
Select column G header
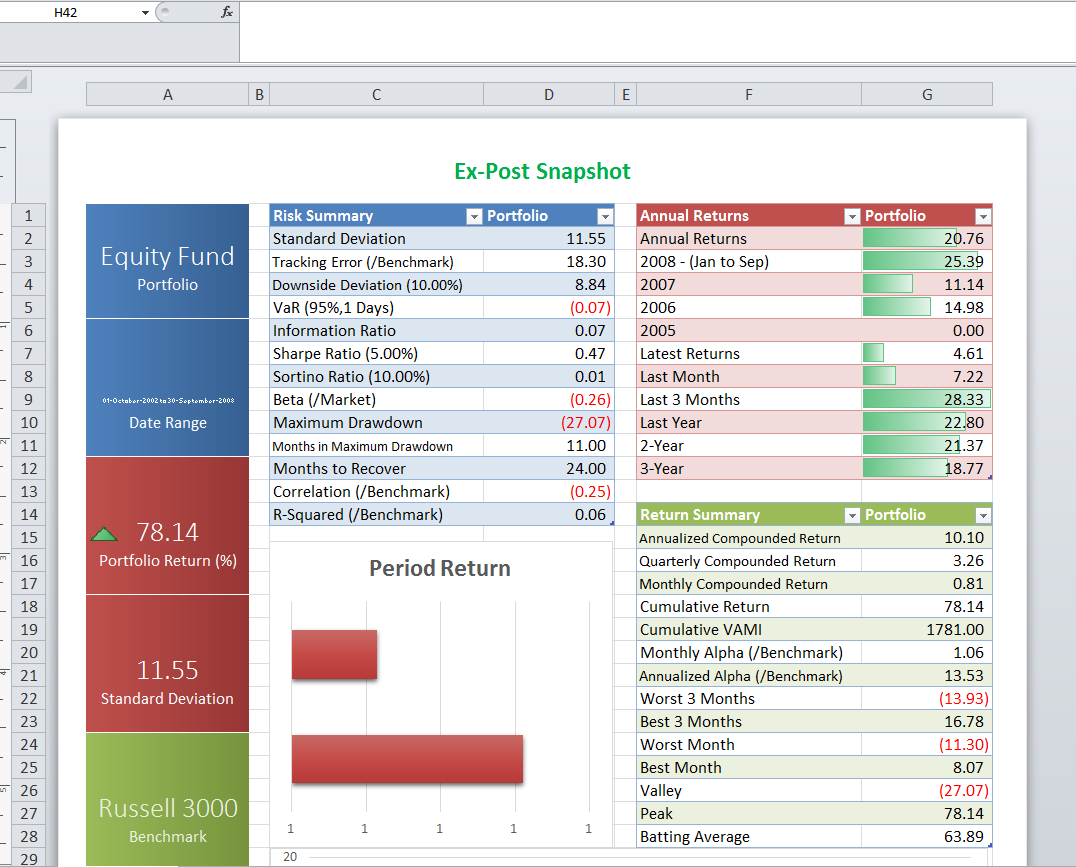(x=926, y=94)
